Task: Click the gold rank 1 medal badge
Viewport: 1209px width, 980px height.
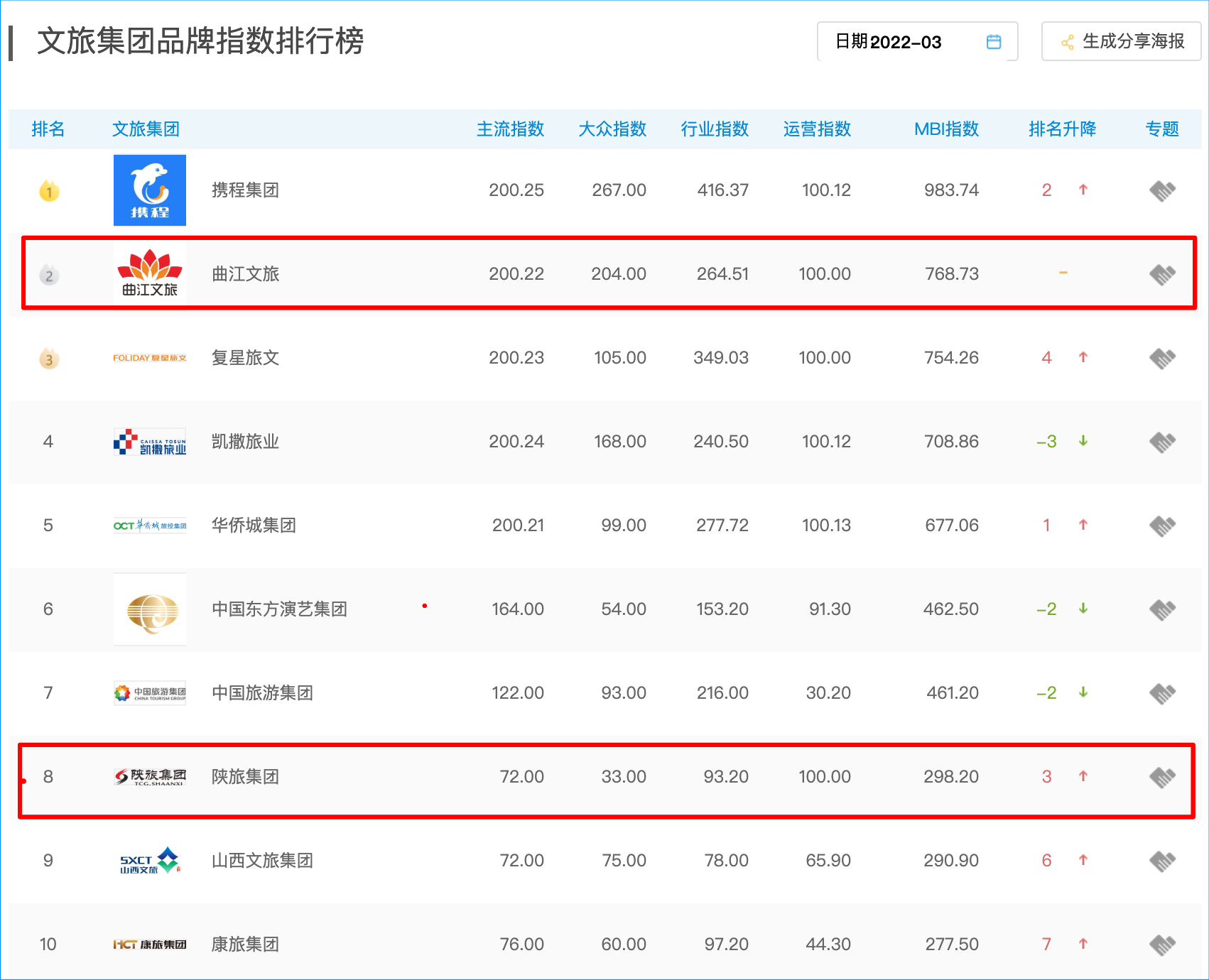Action: [49, 191]
